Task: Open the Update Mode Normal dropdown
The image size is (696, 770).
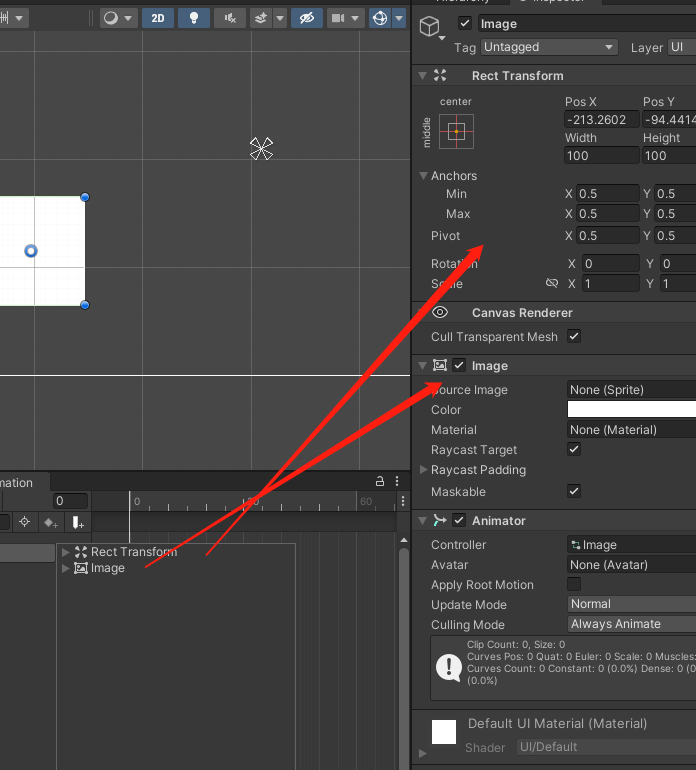Action: tap(632, 604)
